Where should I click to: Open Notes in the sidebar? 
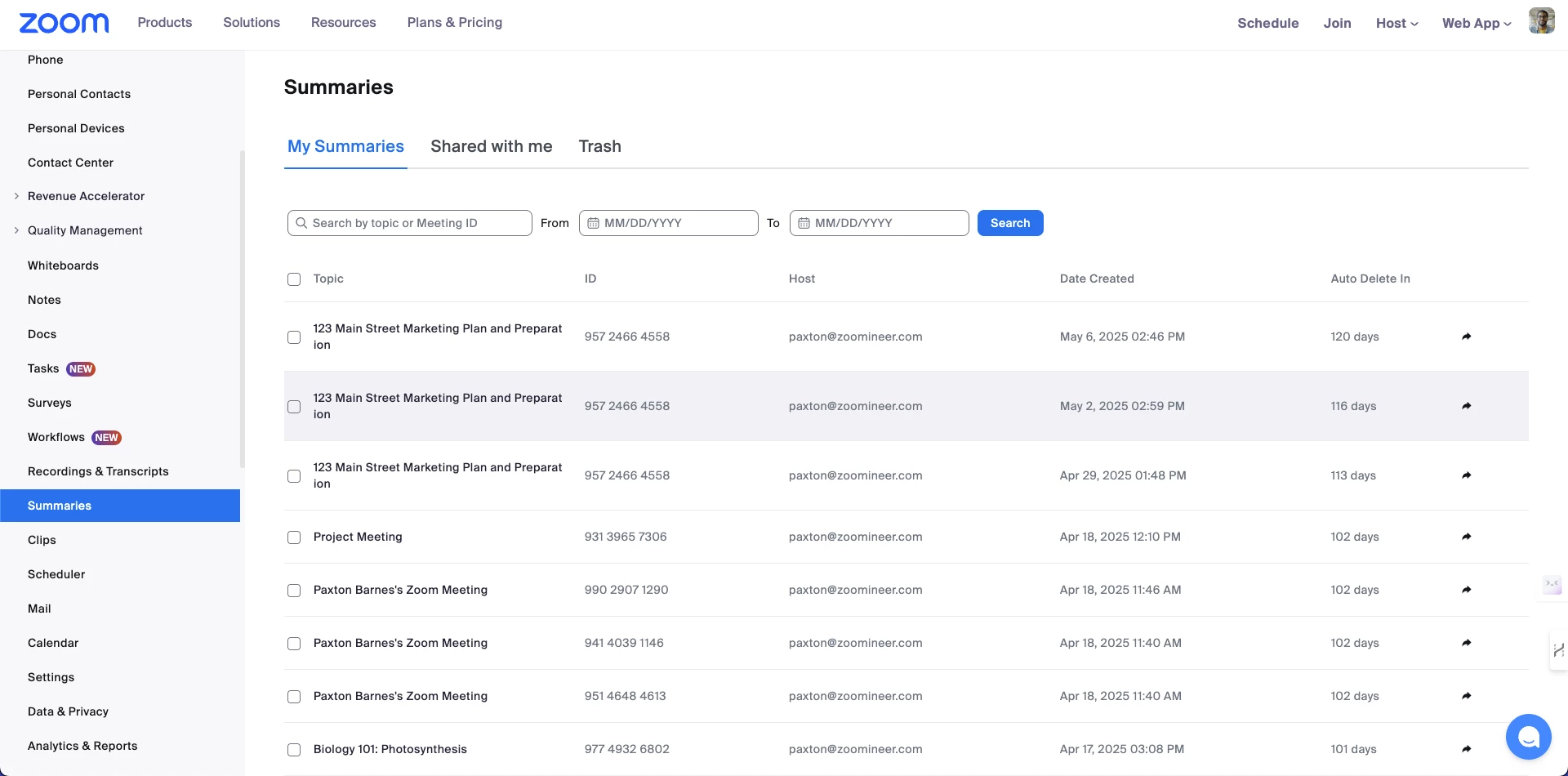[44, 300]
